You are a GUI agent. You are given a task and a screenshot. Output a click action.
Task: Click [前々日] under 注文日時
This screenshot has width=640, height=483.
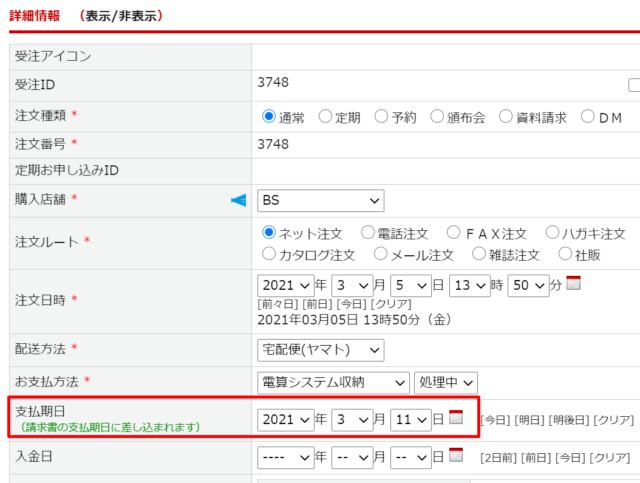click(x=278, y=304)
